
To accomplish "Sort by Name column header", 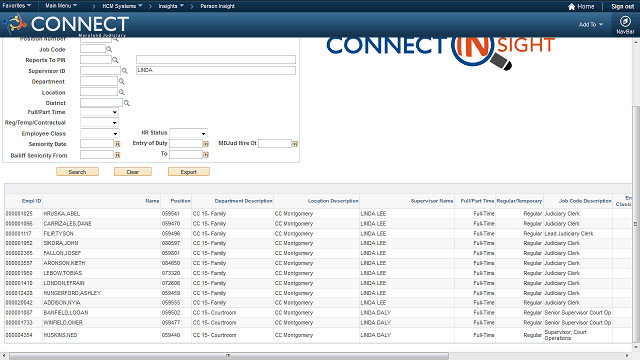I will pos(152,201).
